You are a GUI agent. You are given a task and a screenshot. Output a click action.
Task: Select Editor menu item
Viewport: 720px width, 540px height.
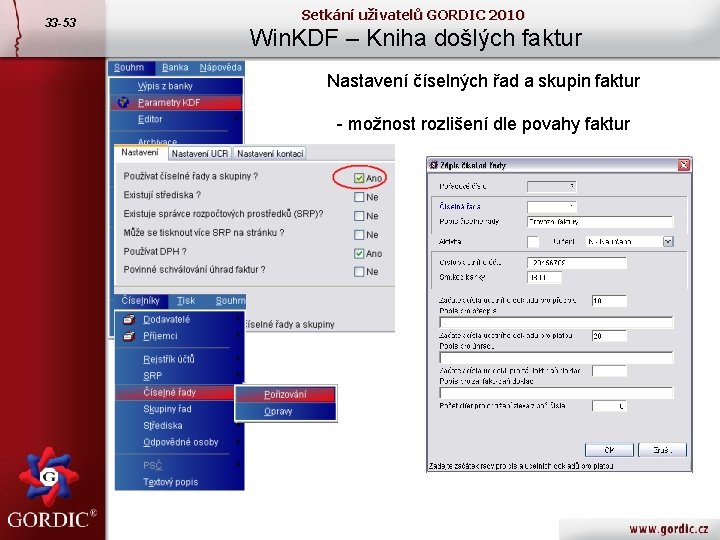(176, 119)
